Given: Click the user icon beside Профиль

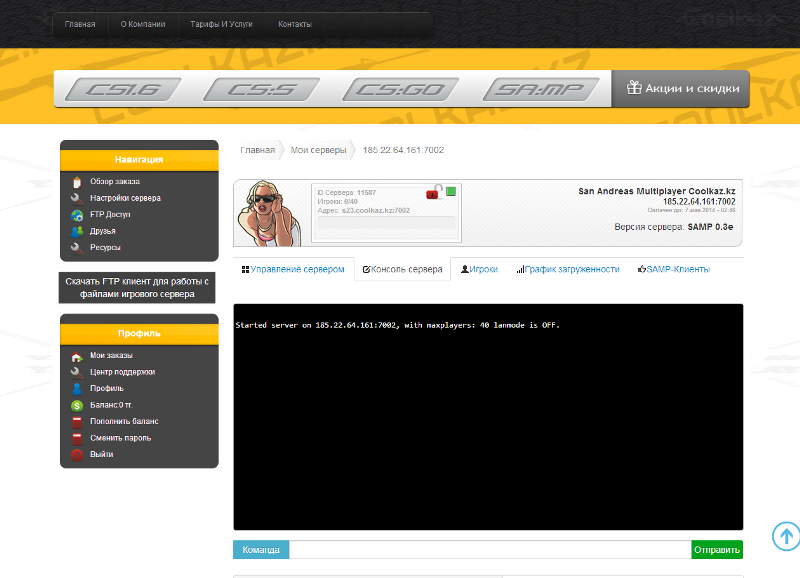Looking at the screenshot, I should (x=77, y=389).
